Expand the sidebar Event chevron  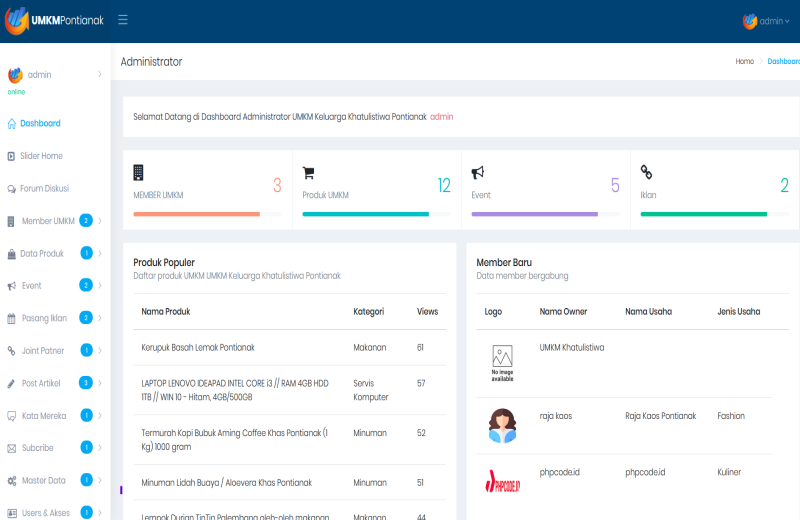pyautogui.click(x=100, y=286)
